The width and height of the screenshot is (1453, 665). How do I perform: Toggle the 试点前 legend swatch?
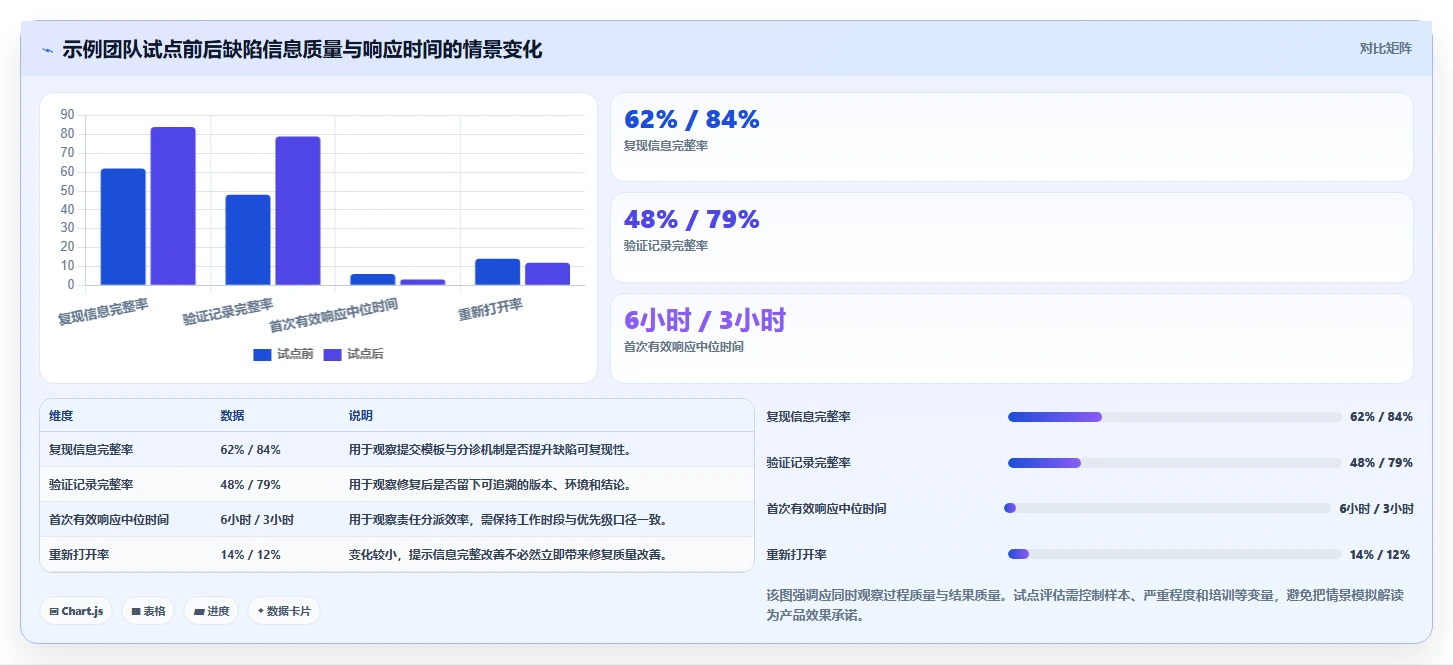tap(262, 354)
